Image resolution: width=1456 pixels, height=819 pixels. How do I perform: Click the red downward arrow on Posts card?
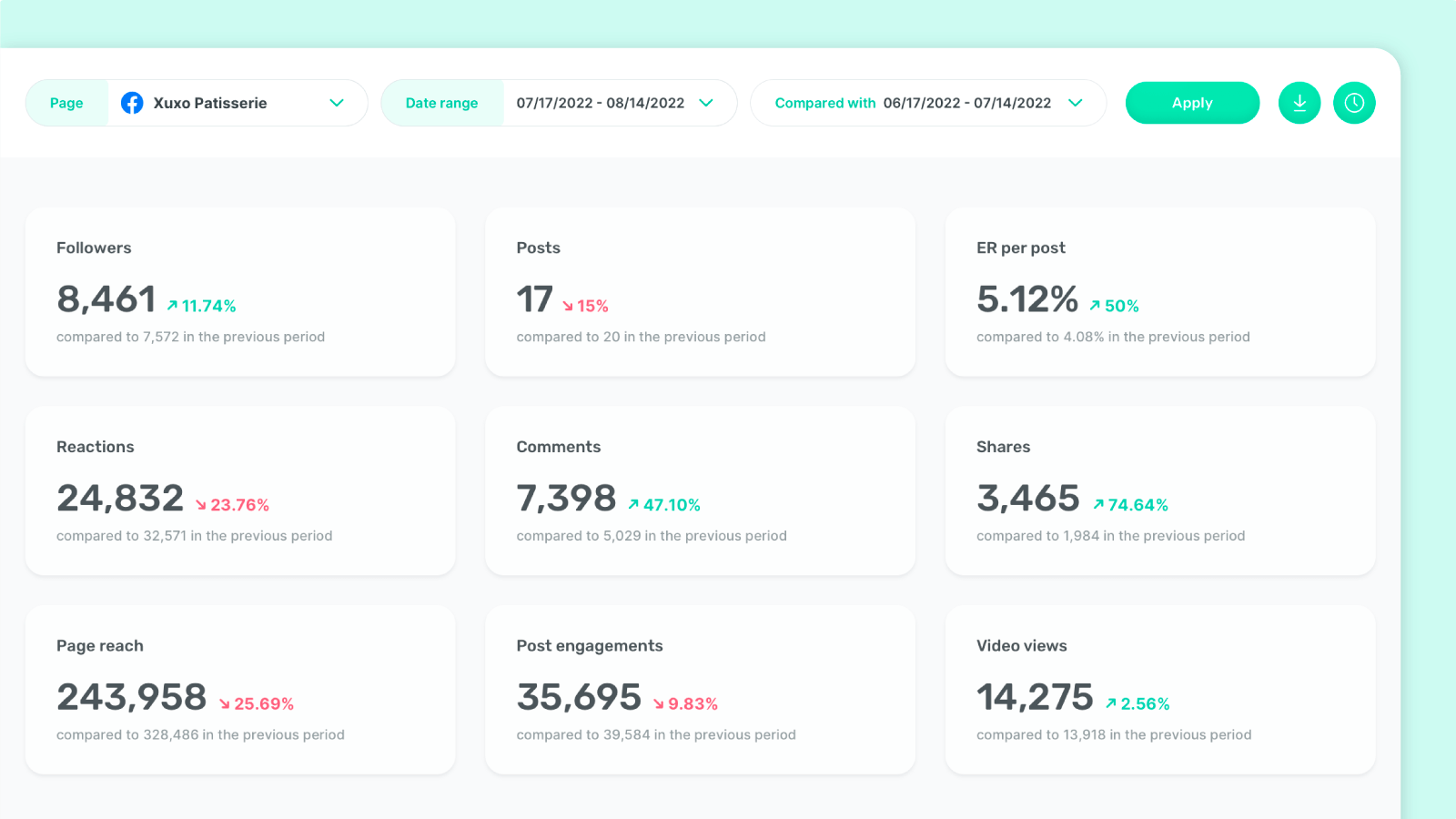tap(569, 305)
